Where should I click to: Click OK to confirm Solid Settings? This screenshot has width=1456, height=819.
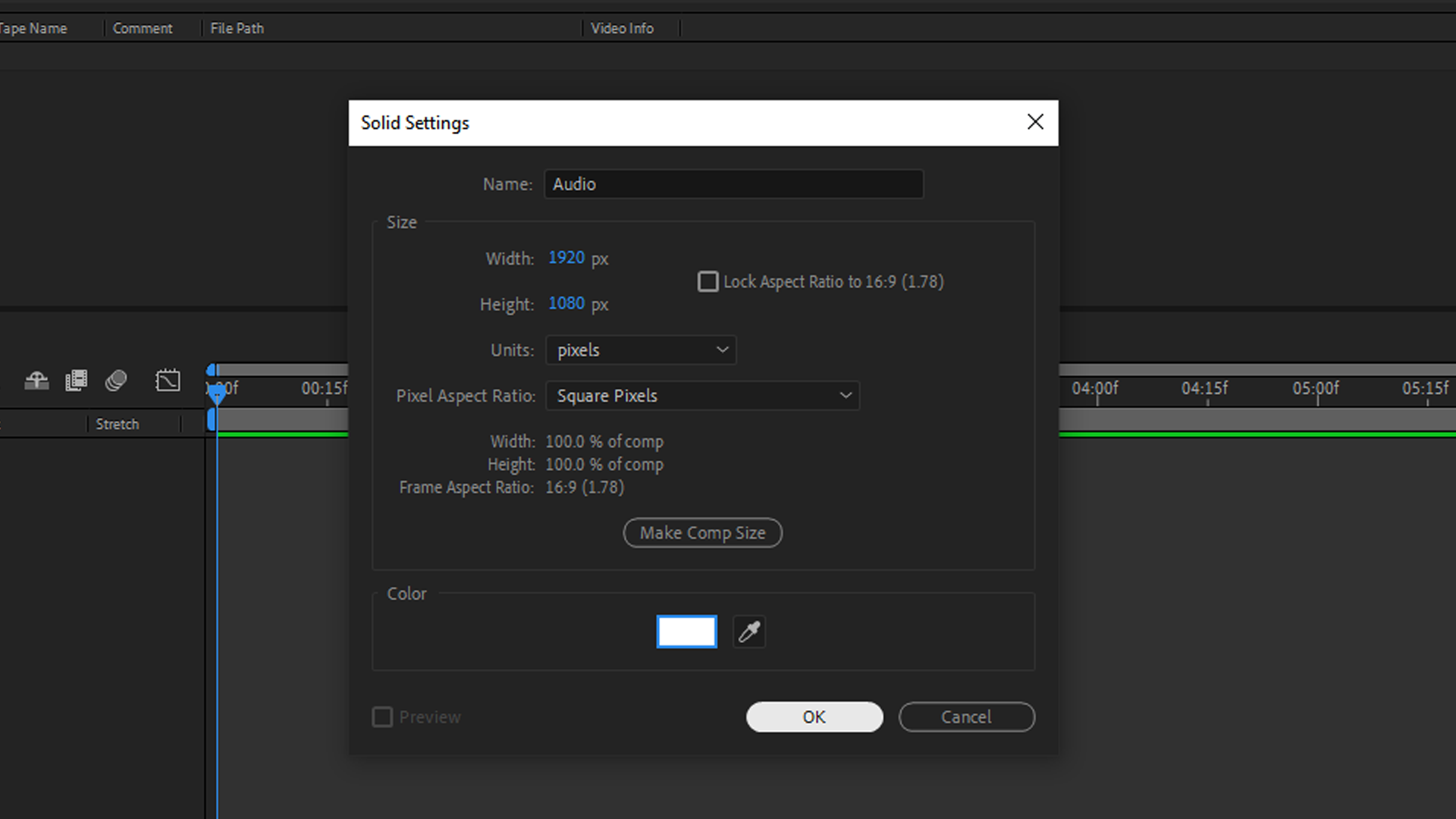(x=814, y=716)
